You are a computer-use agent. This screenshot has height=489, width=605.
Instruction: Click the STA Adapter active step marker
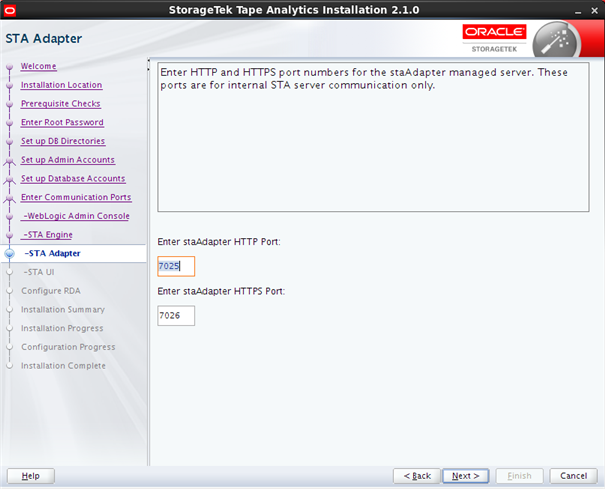pos(10,254)
